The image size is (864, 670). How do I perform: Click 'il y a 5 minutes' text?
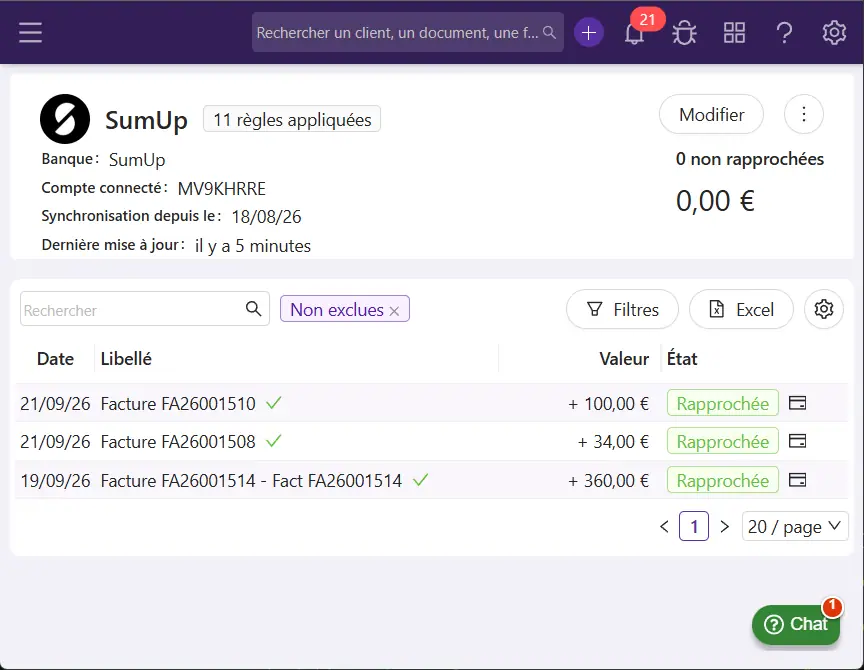click(253, 246)
